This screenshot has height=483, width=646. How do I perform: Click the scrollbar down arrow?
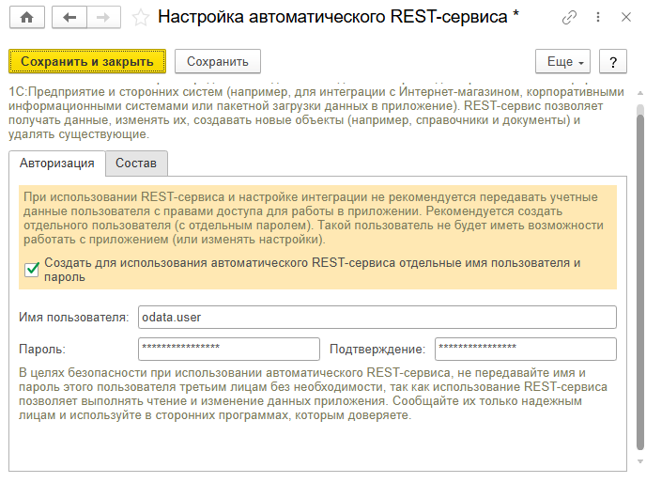point(640,461)
